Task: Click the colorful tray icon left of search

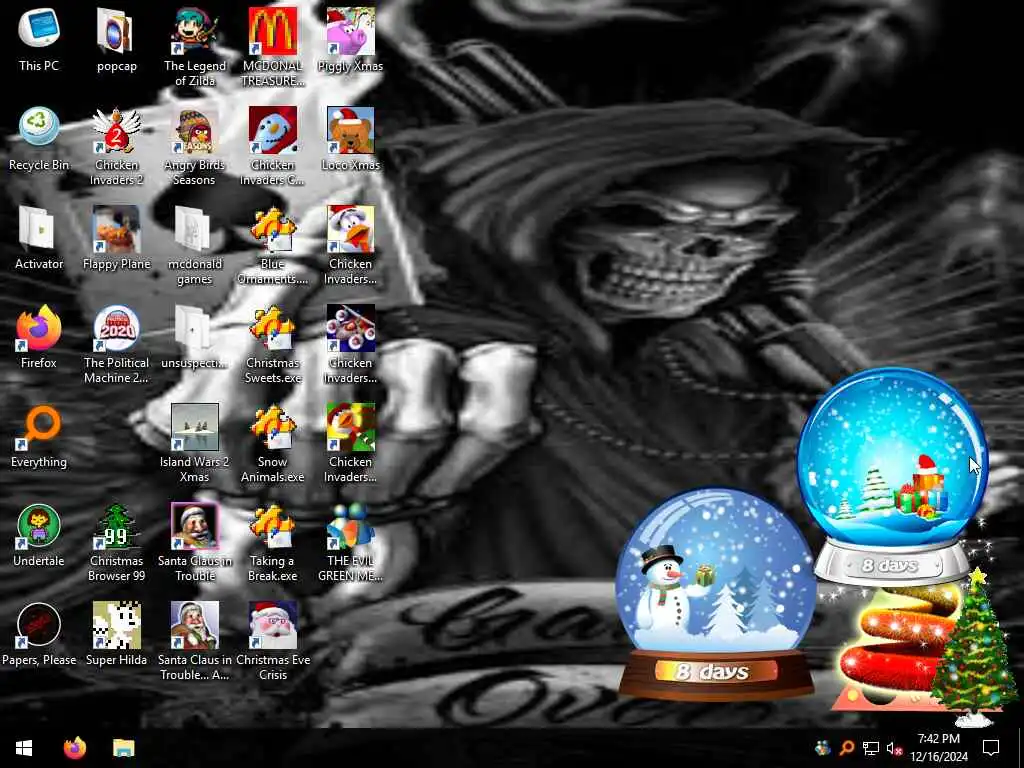Action: (822, 748)
